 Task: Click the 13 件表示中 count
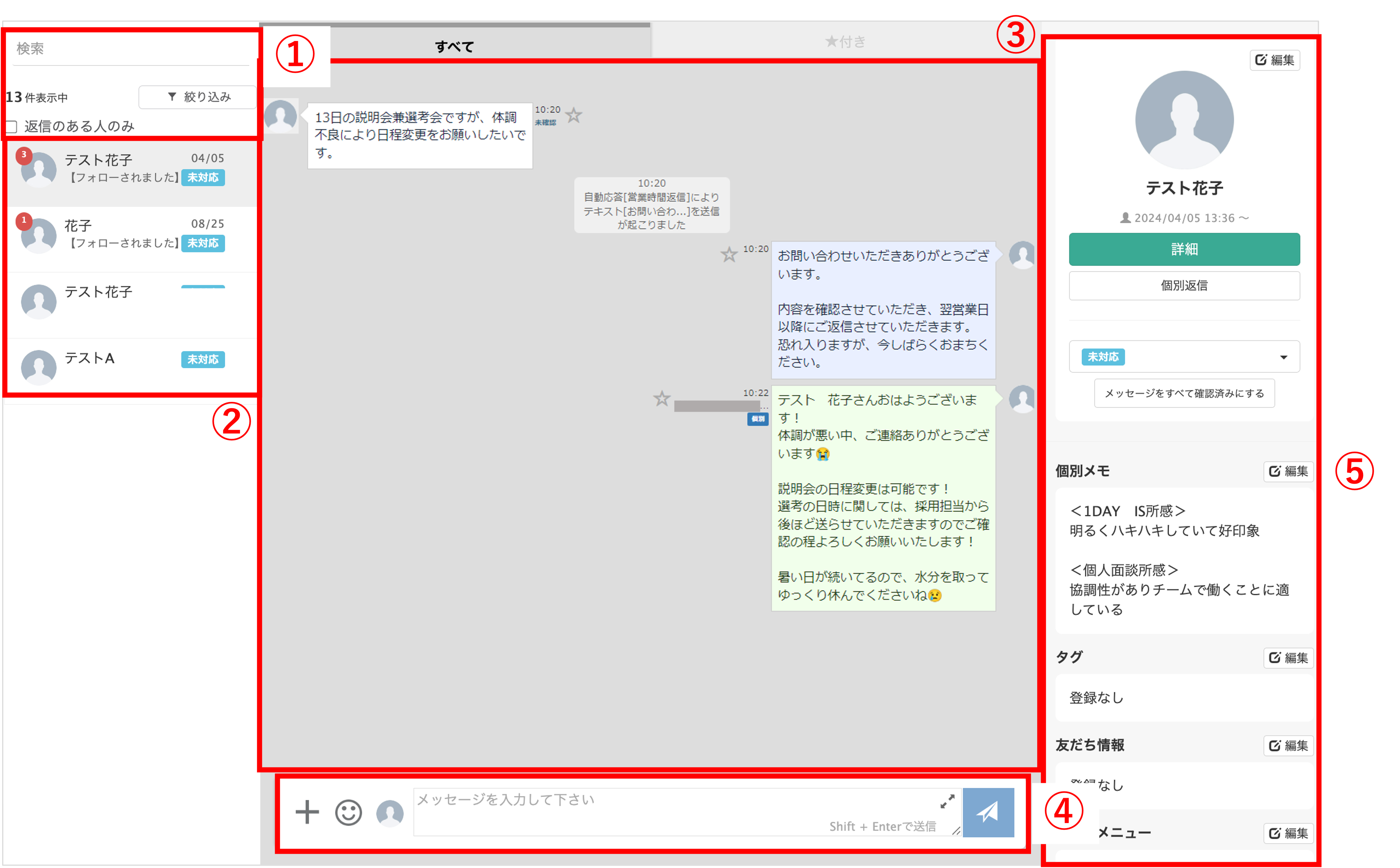tap(37, 98)
